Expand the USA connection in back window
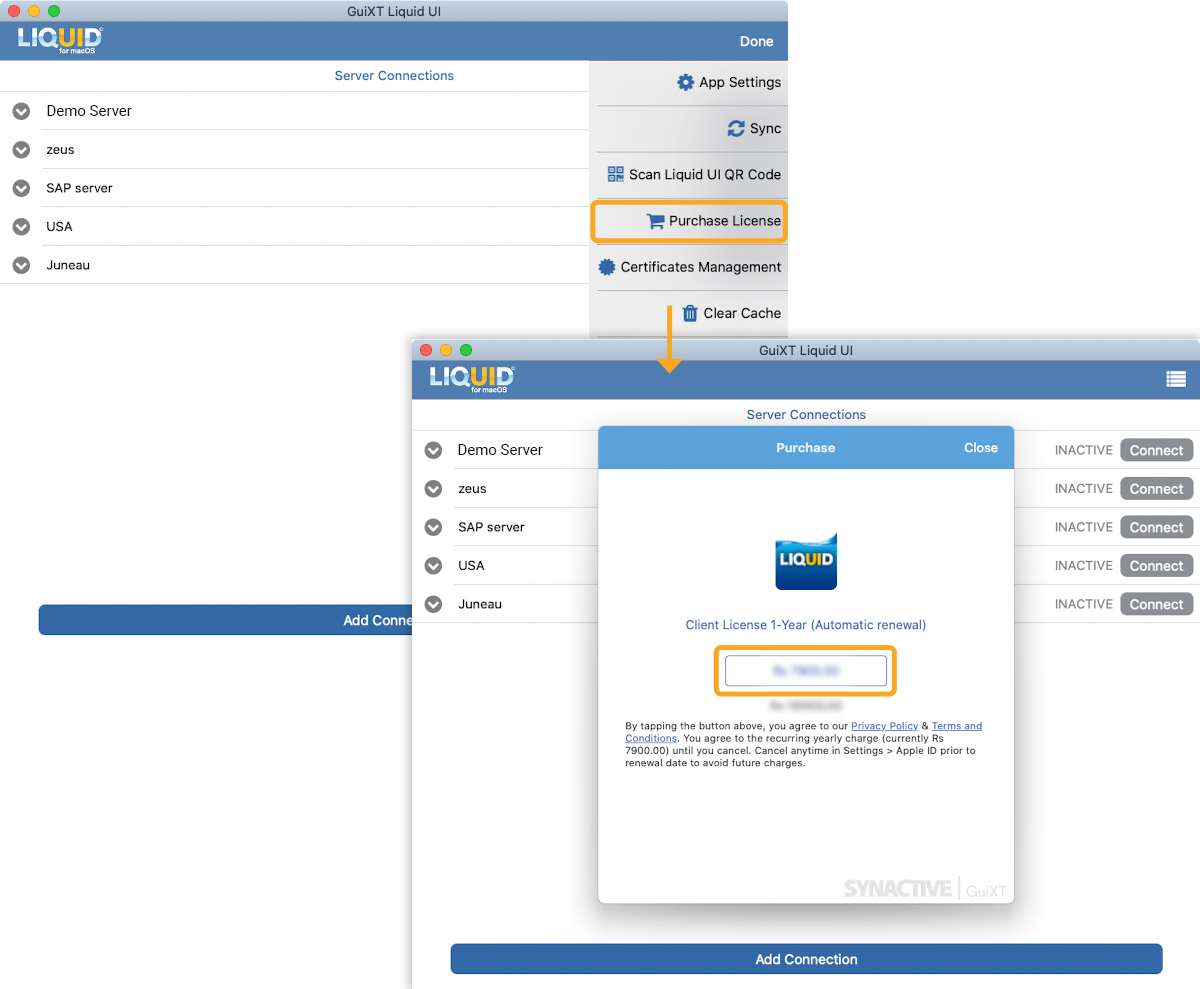 pos(21,227)
